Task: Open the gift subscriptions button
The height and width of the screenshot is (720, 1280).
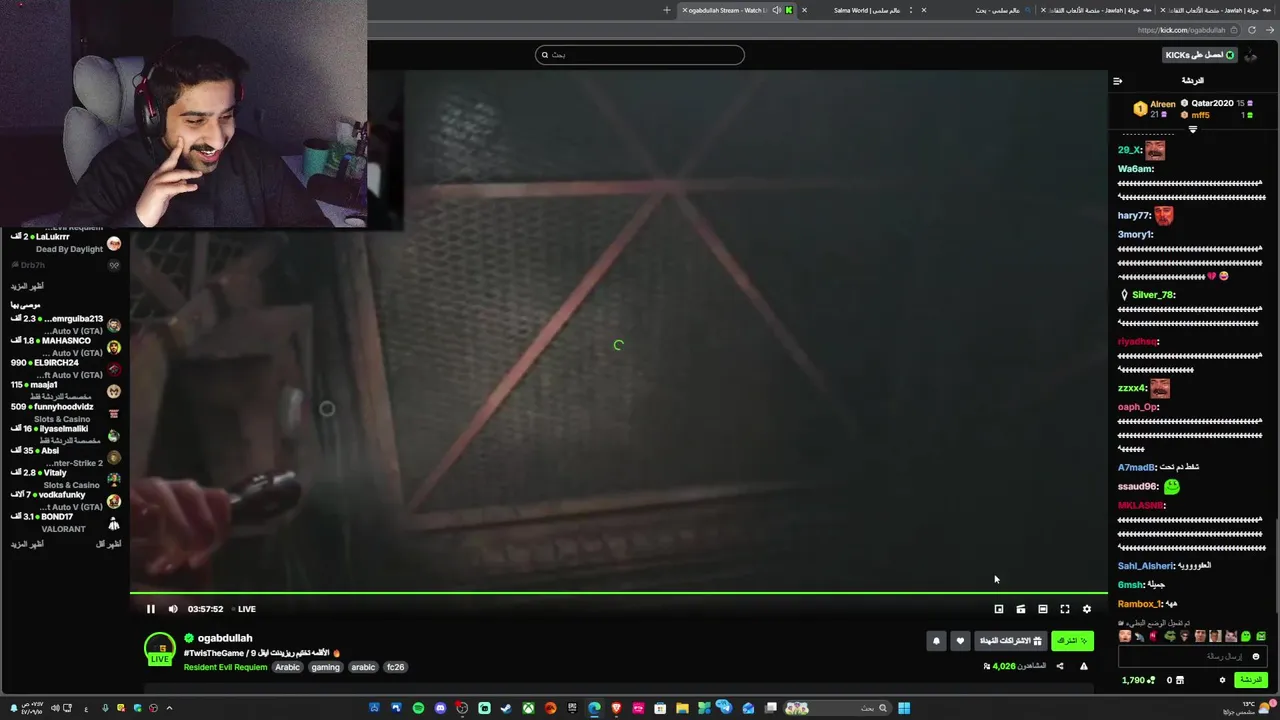Action: [x=1010, y=641]
